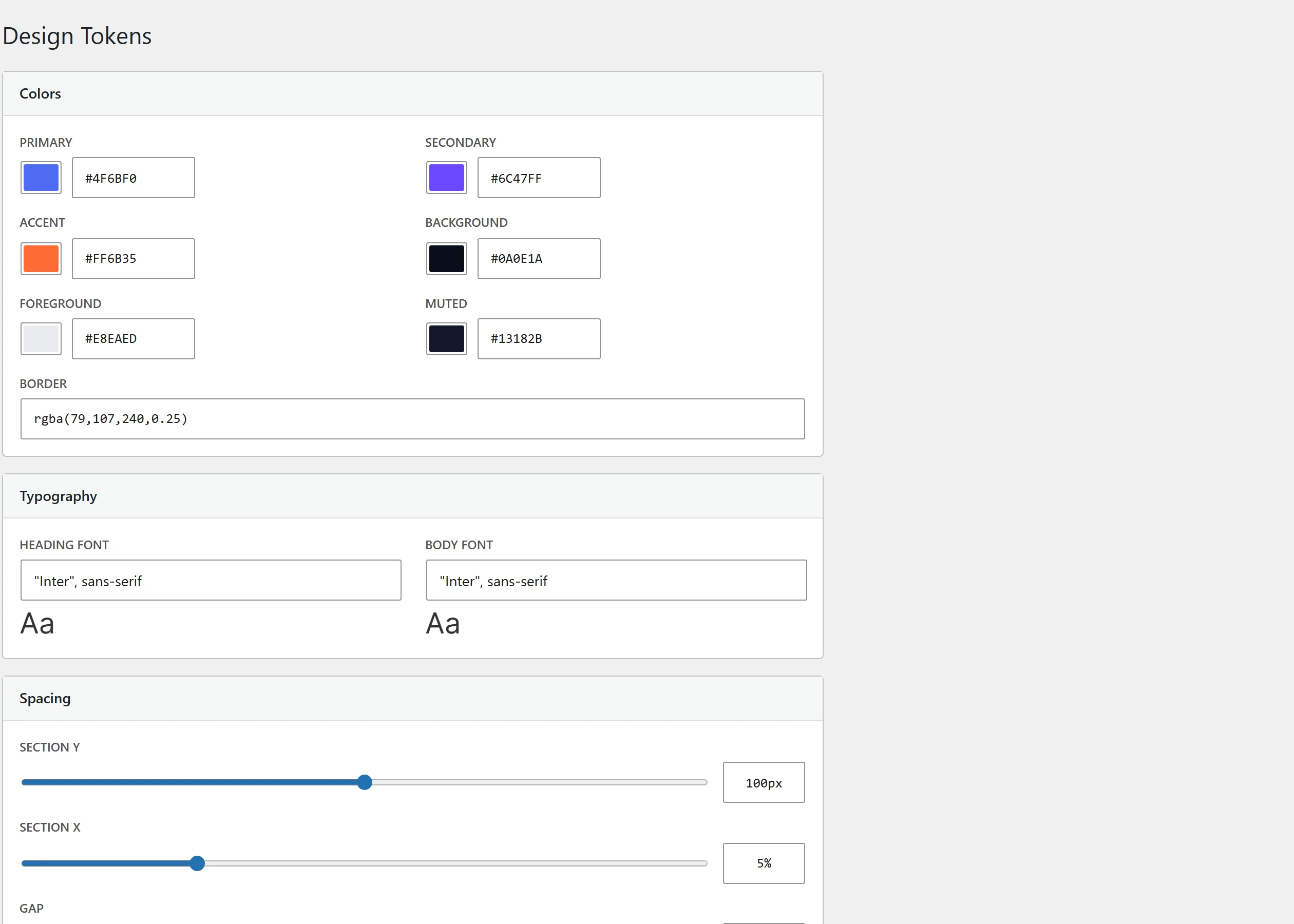Click the Foreground hex field #E8EAED

133,338
